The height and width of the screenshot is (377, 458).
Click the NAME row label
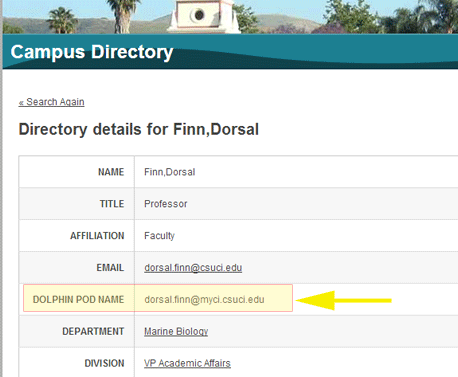(111, 172)
